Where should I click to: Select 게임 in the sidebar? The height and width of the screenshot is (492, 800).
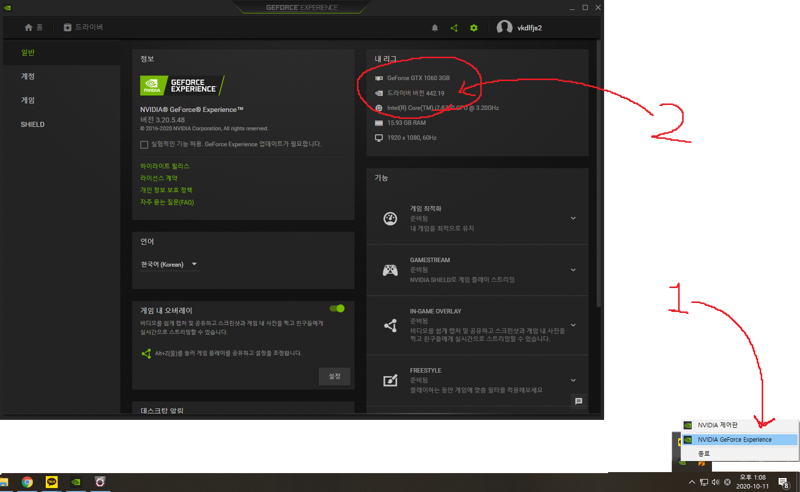click(62, 101)
